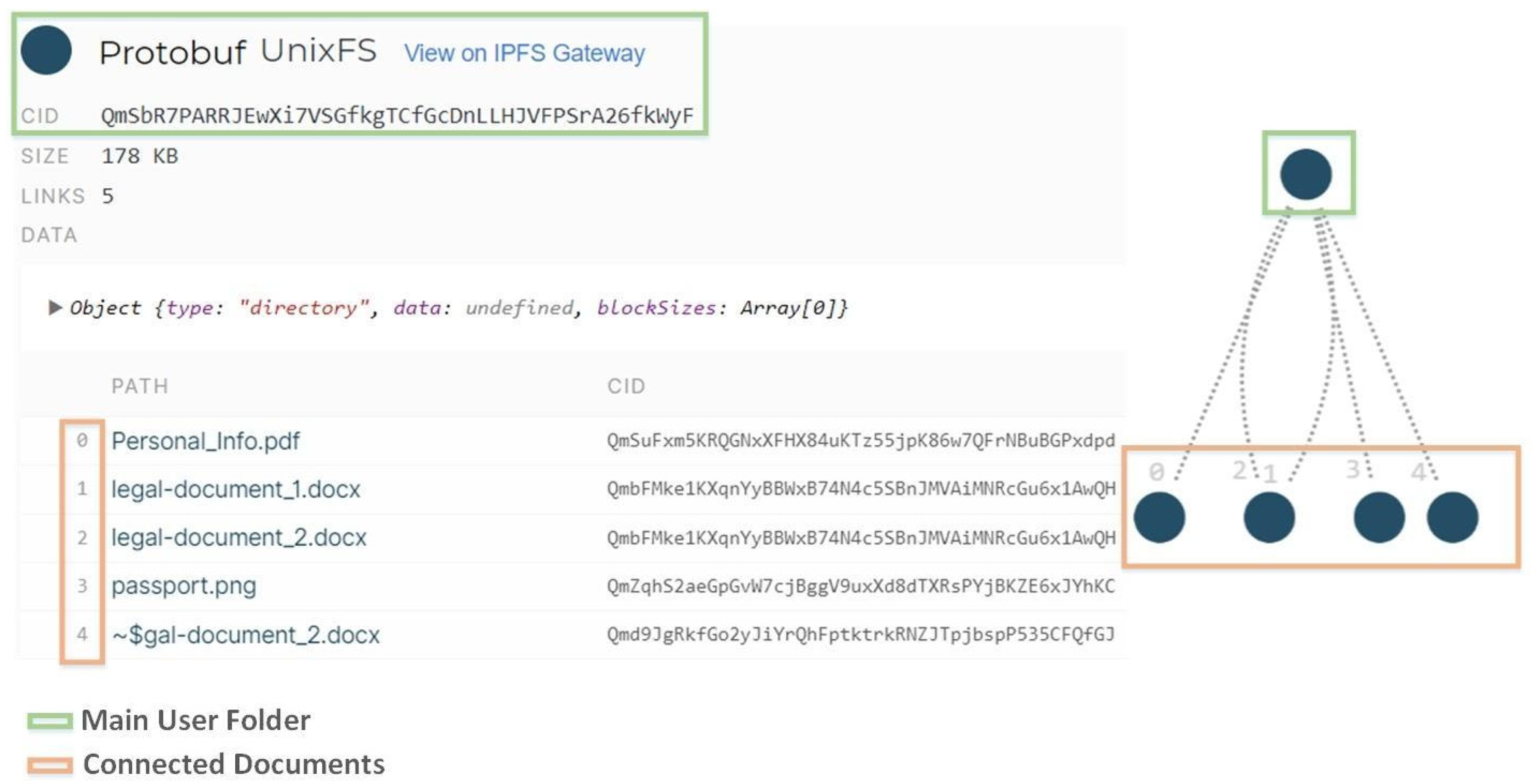The width and height of the screenshot is (1531, 784).
Task: Open Personal_Info.pdf link
Action: 205,441
